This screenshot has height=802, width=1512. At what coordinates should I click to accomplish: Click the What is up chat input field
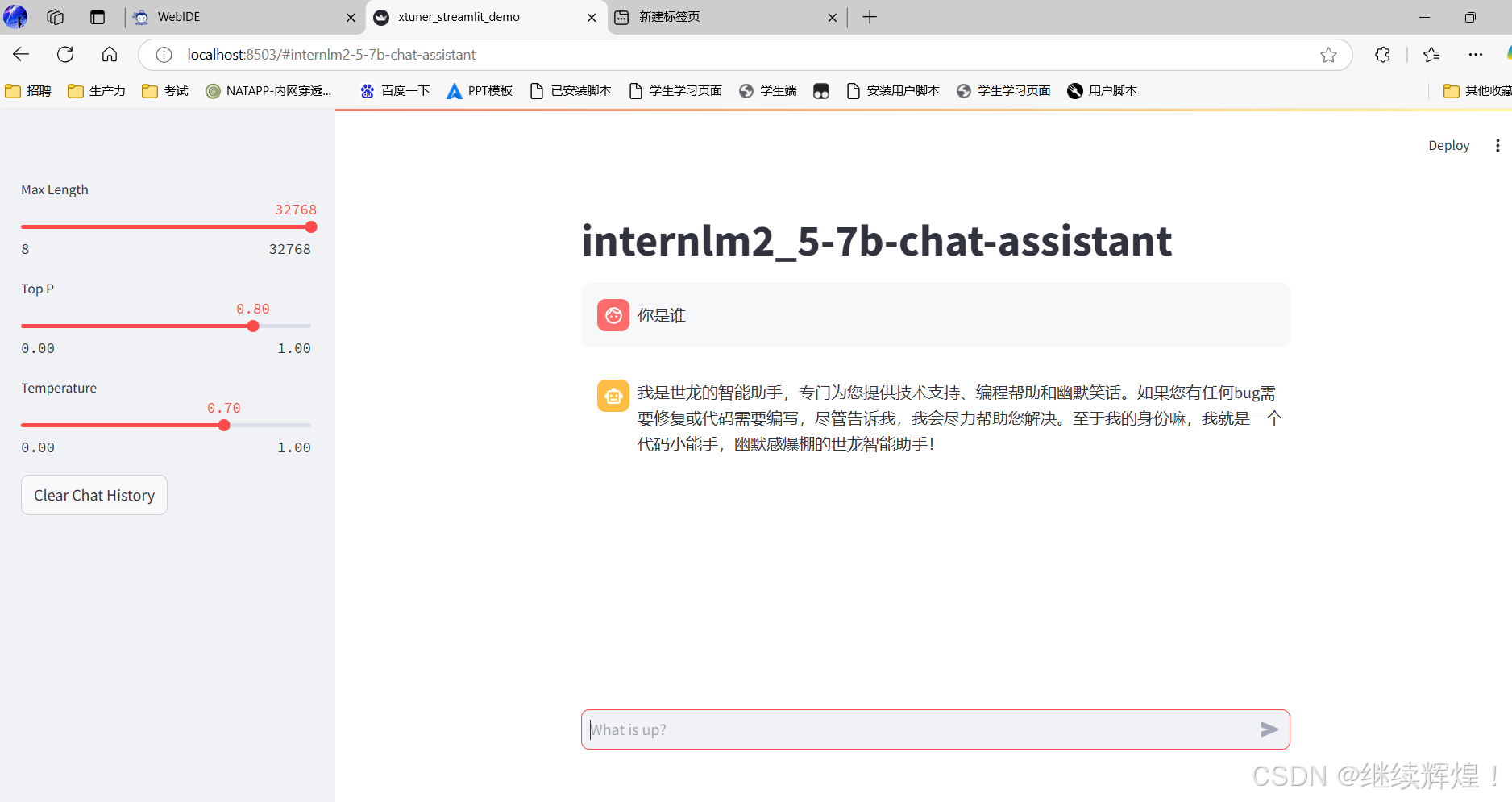pos(887,729)
